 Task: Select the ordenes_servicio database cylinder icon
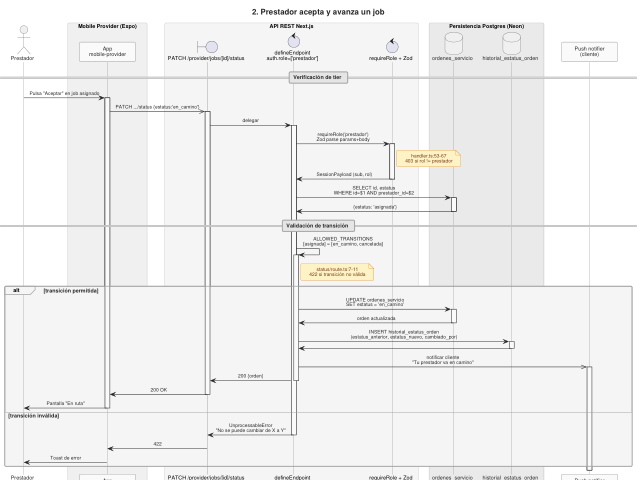[453, 43]
